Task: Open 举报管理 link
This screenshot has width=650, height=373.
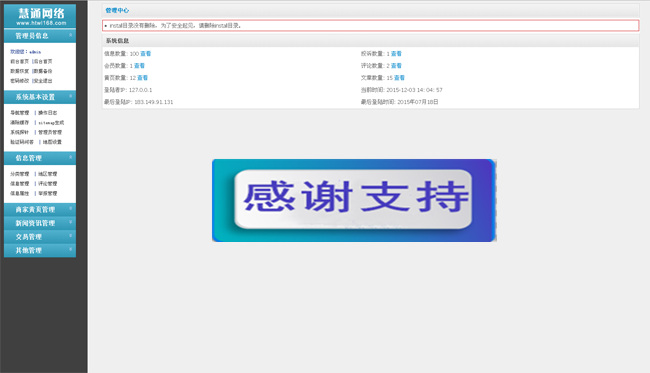Action: pos(48,194)
